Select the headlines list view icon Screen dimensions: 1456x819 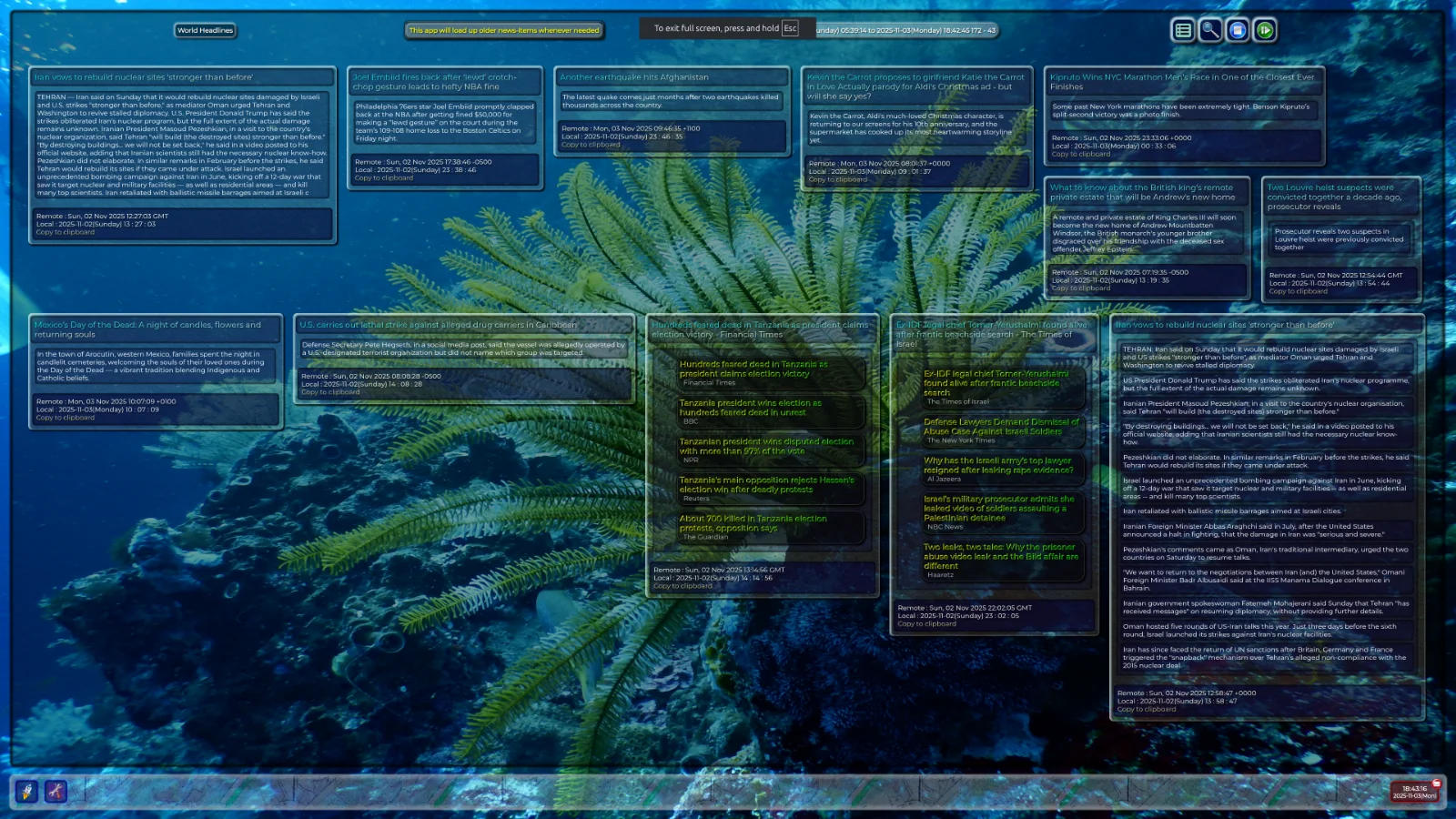(x=1182, y=30)
